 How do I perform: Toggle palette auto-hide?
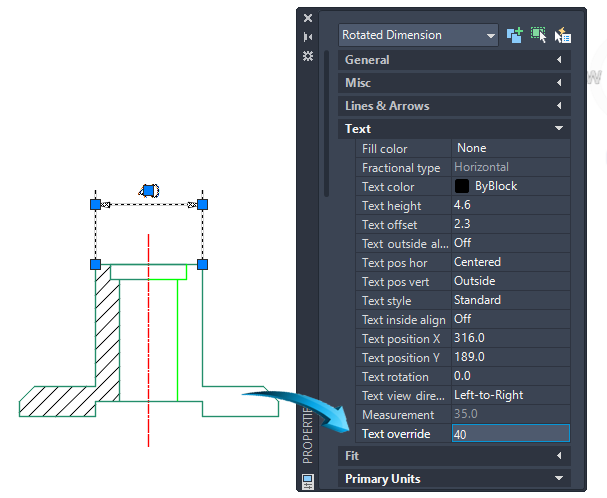(308, 37)
